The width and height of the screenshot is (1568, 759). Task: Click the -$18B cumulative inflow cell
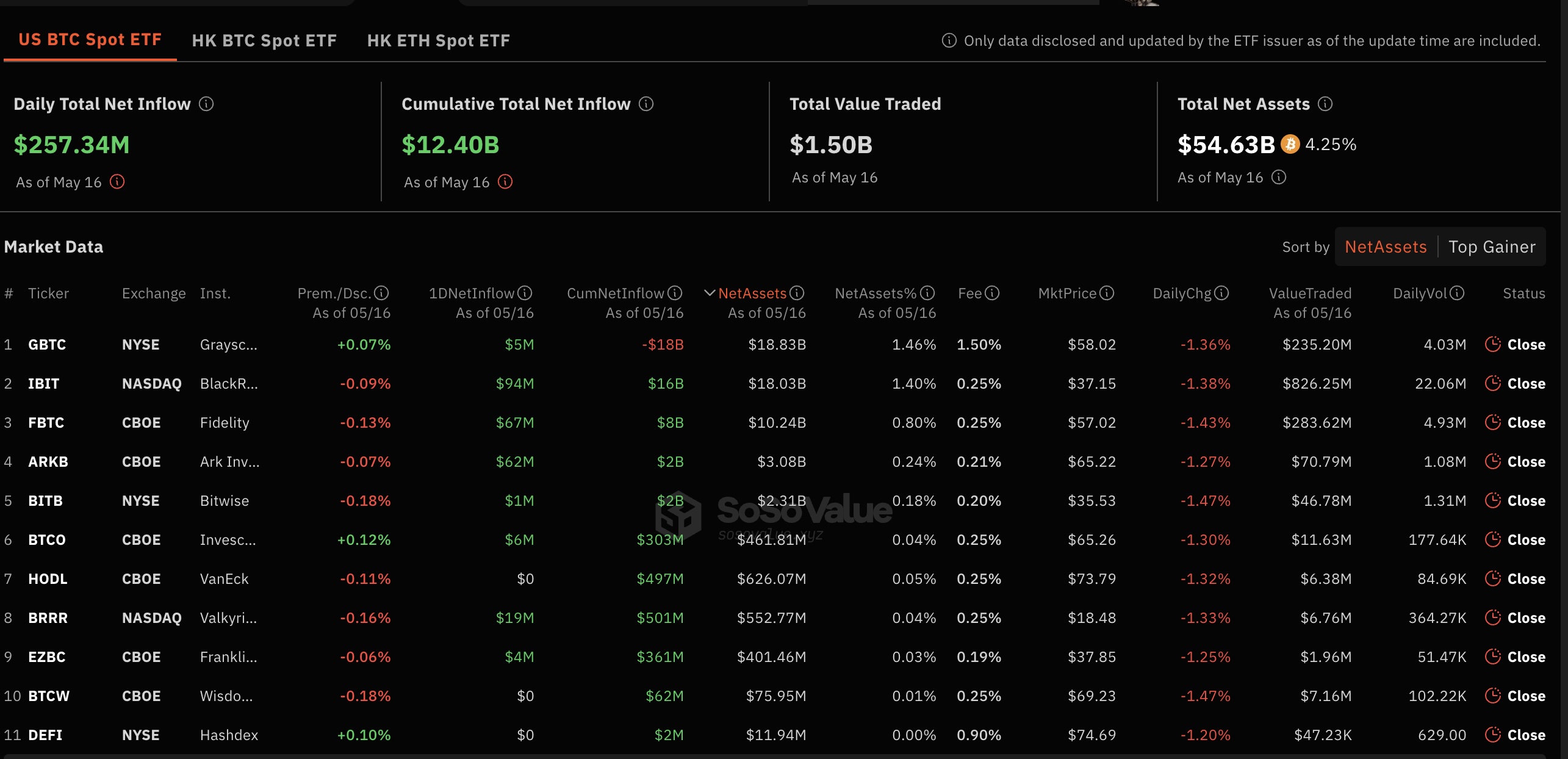coord(663,345)
